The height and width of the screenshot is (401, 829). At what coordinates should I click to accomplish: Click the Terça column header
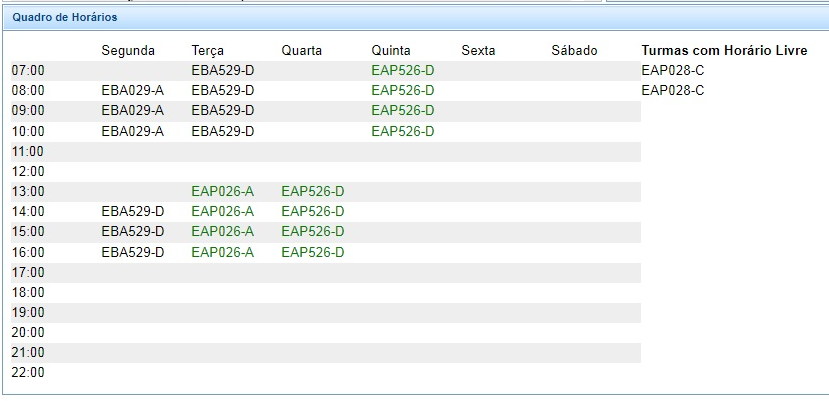coord(208,50)
